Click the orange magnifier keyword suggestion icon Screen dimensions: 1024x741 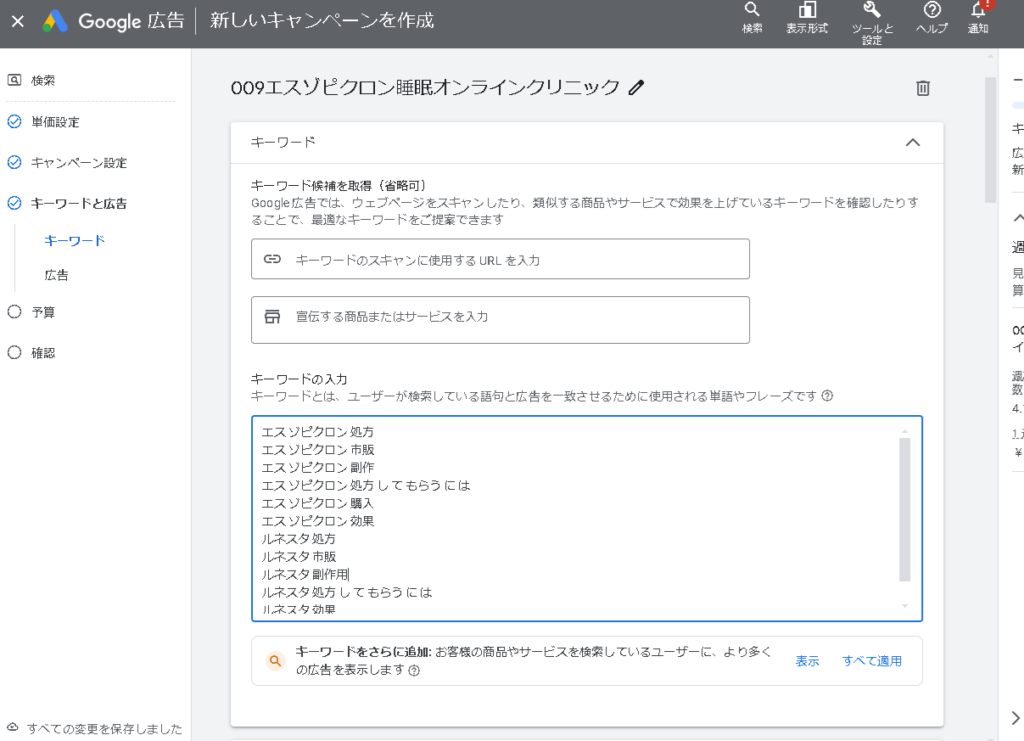click(276, 661)
